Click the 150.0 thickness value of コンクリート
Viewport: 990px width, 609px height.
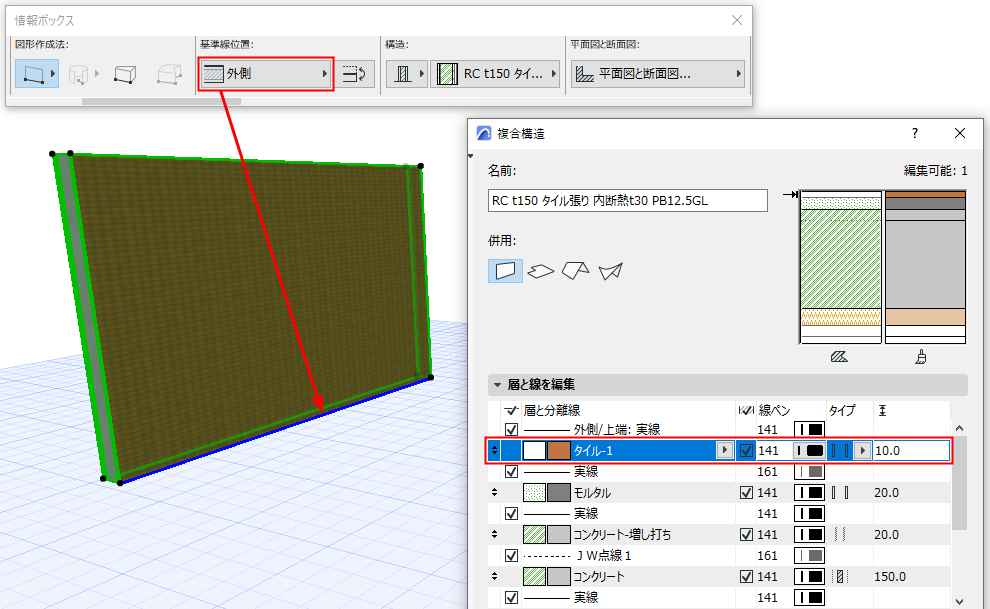[890, 577]
